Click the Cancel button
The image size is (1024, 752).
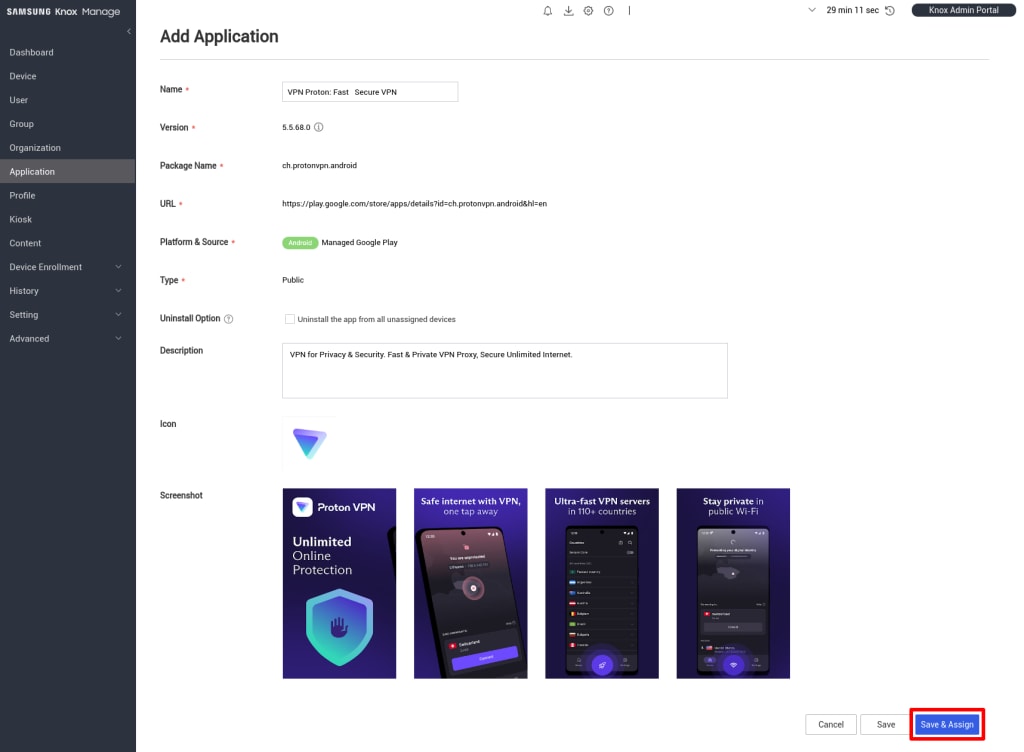[x=831, y=725]
